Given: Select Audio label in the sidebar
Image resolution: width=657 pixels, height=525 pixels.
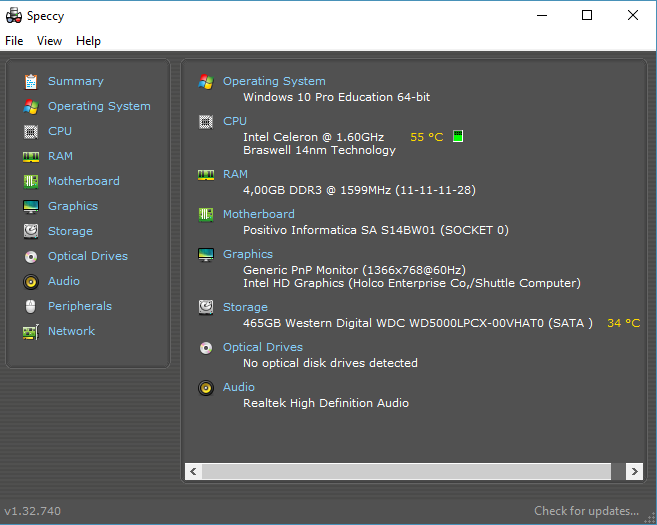Looking at the screenshot, I should tap(64, 281).
